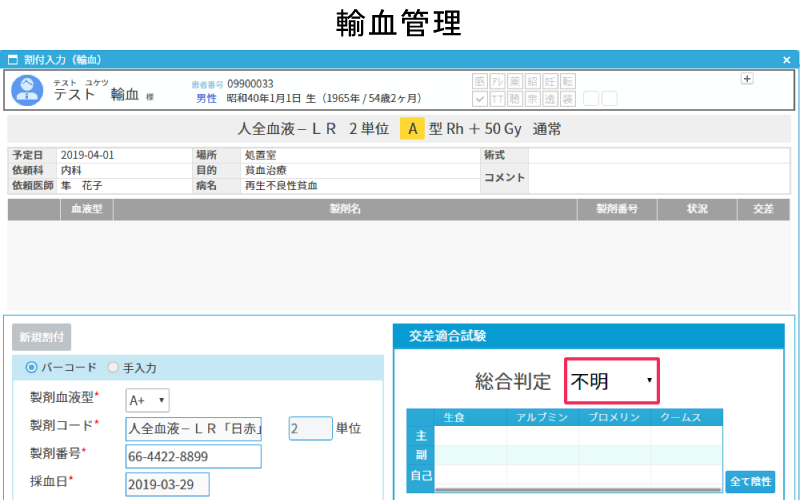Click the 感 infection status icon
Viewport: 800px width, 500px height.
481,81
